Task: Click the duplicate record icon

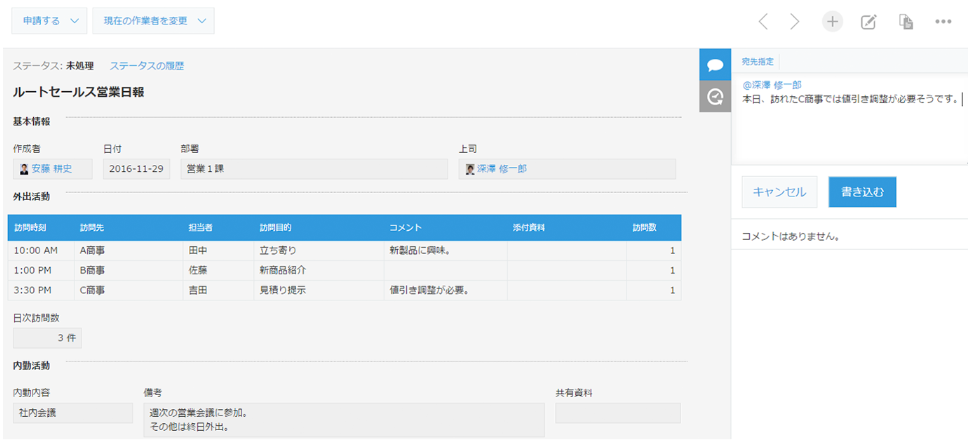Action: click(x=906, y=21)
